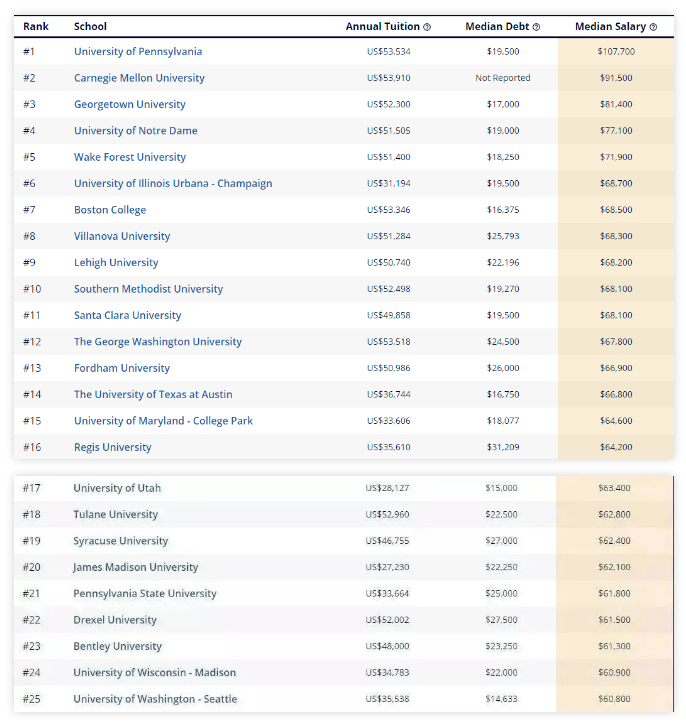The width and height of the screenshot is (686, 726).
Task: Click rank #1 cell
Action: click(x=29, y=51)
